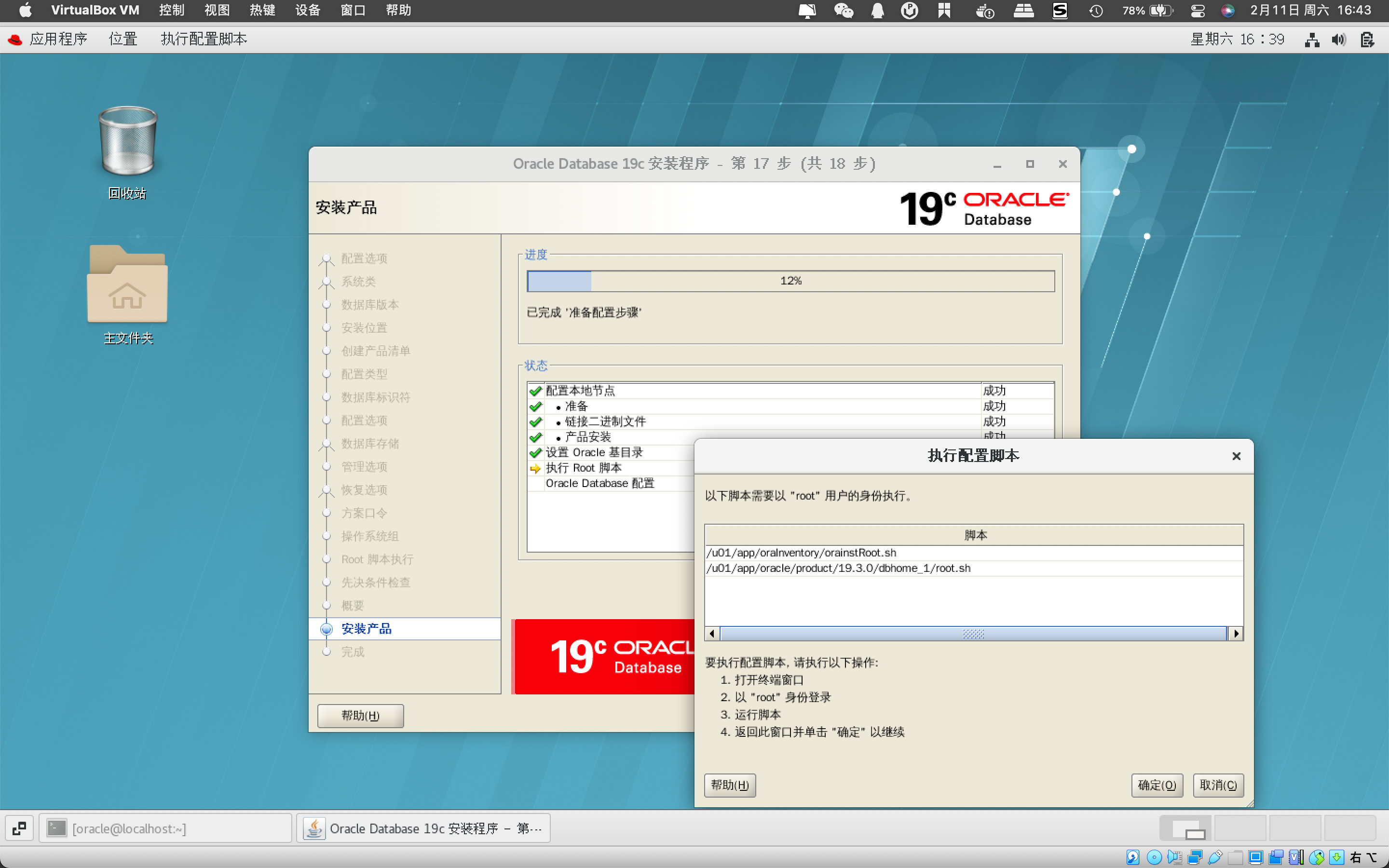Click the Time Machine clock icon in the menu bar
This screenshot has height=868, width=1389.
[1096, 10]
